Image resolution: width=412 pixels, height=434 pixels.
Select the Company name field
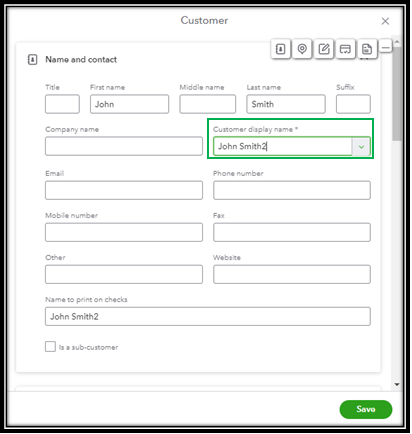(x=124, y=146)
